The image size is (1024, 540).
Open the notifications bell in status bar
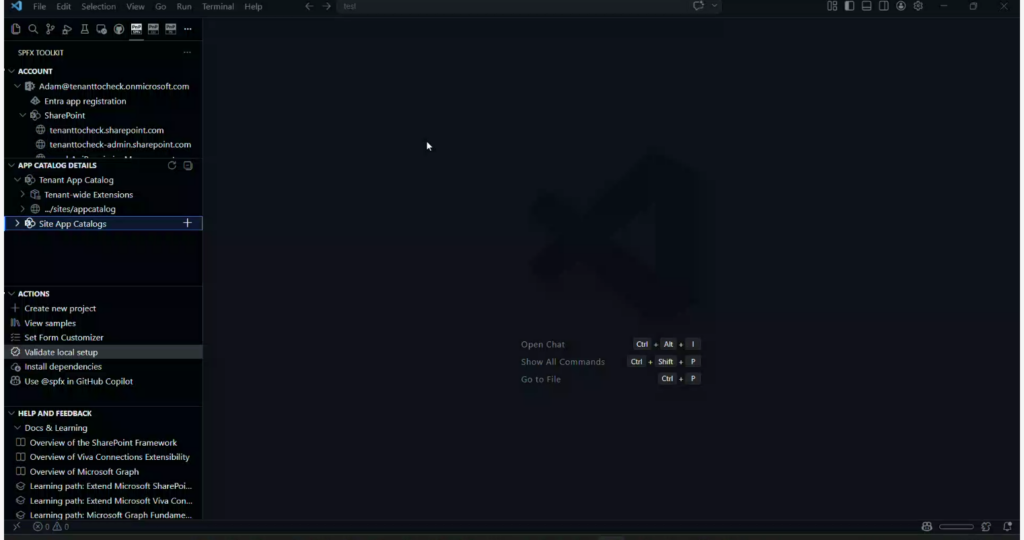tap(1008, 526)
